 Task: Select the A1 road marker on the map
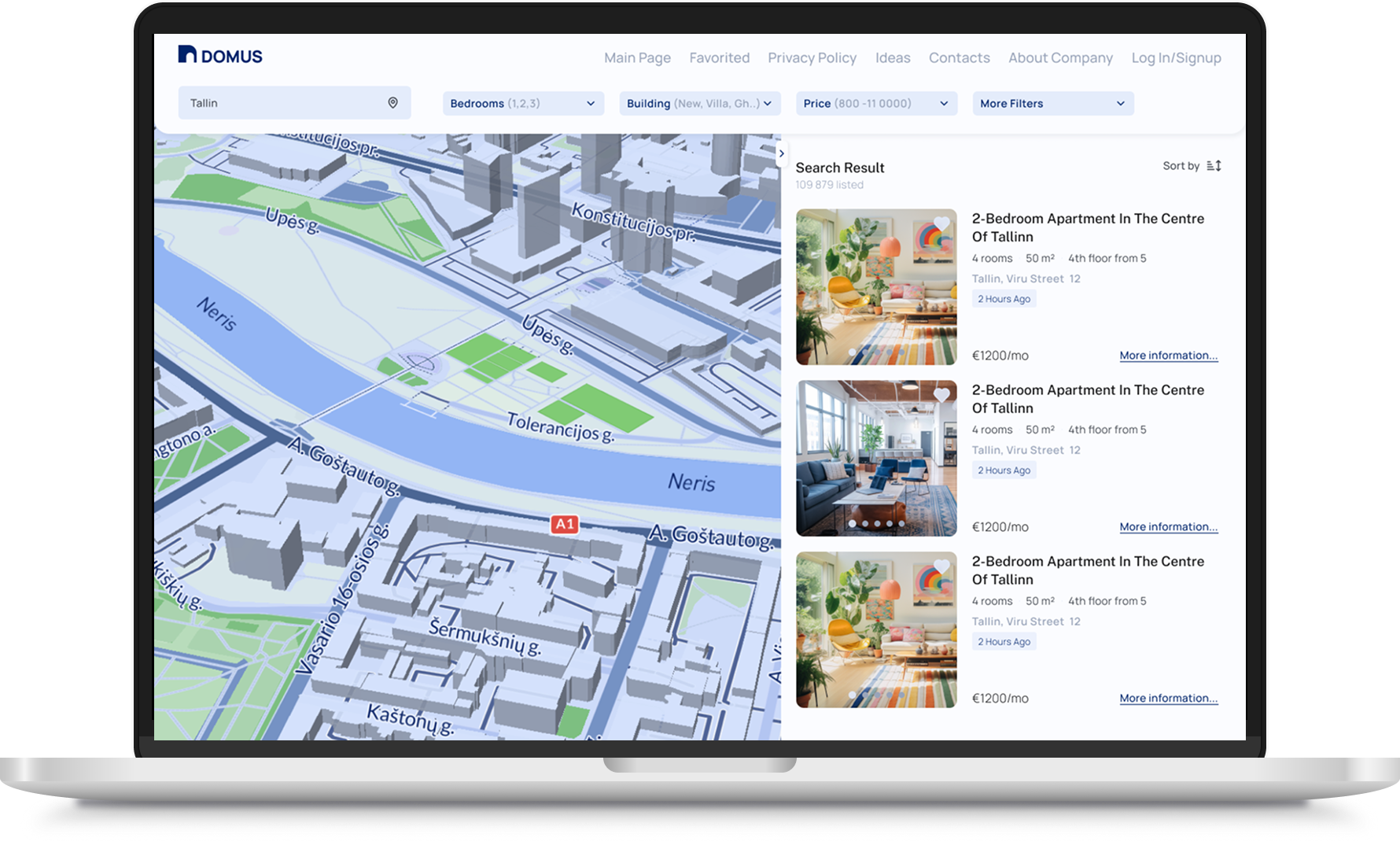(x=565, y=523)
